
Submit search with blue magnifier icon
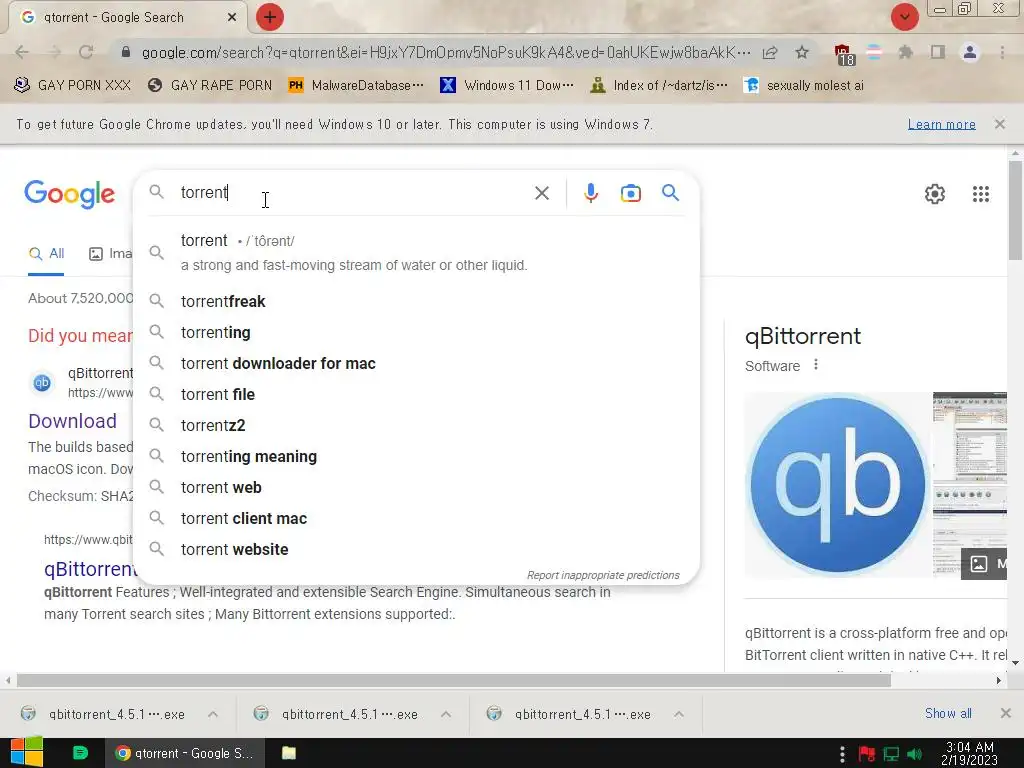coord(670,193)
